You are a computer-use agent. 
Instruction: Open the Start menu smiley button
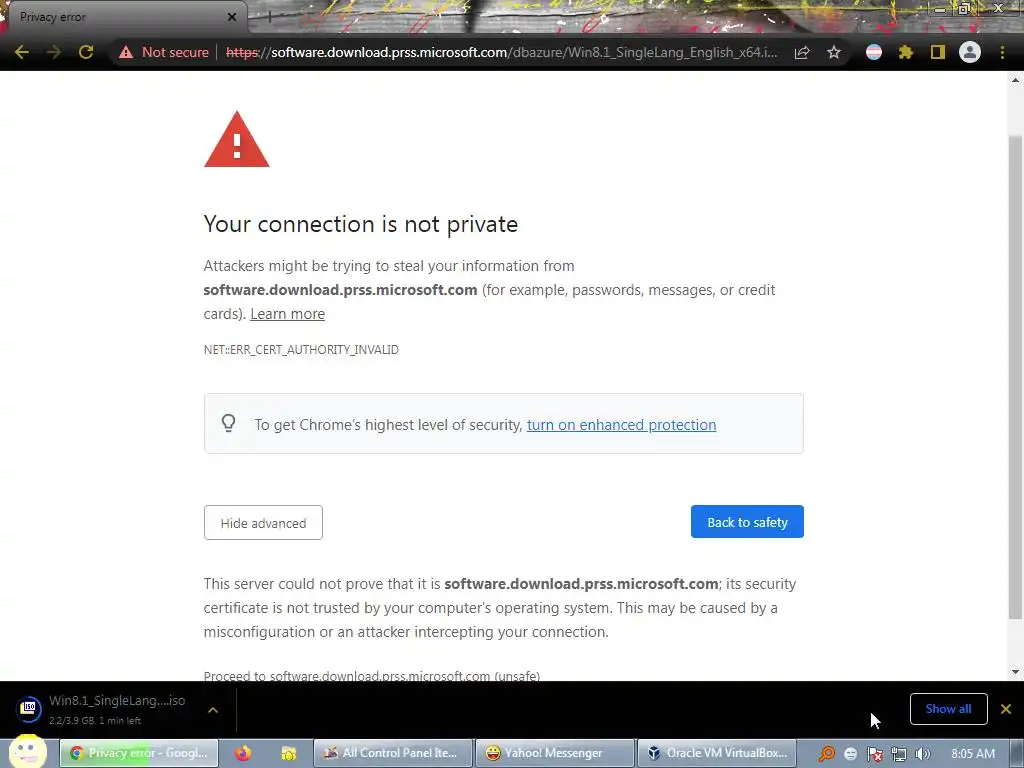(x=28, y=752)
